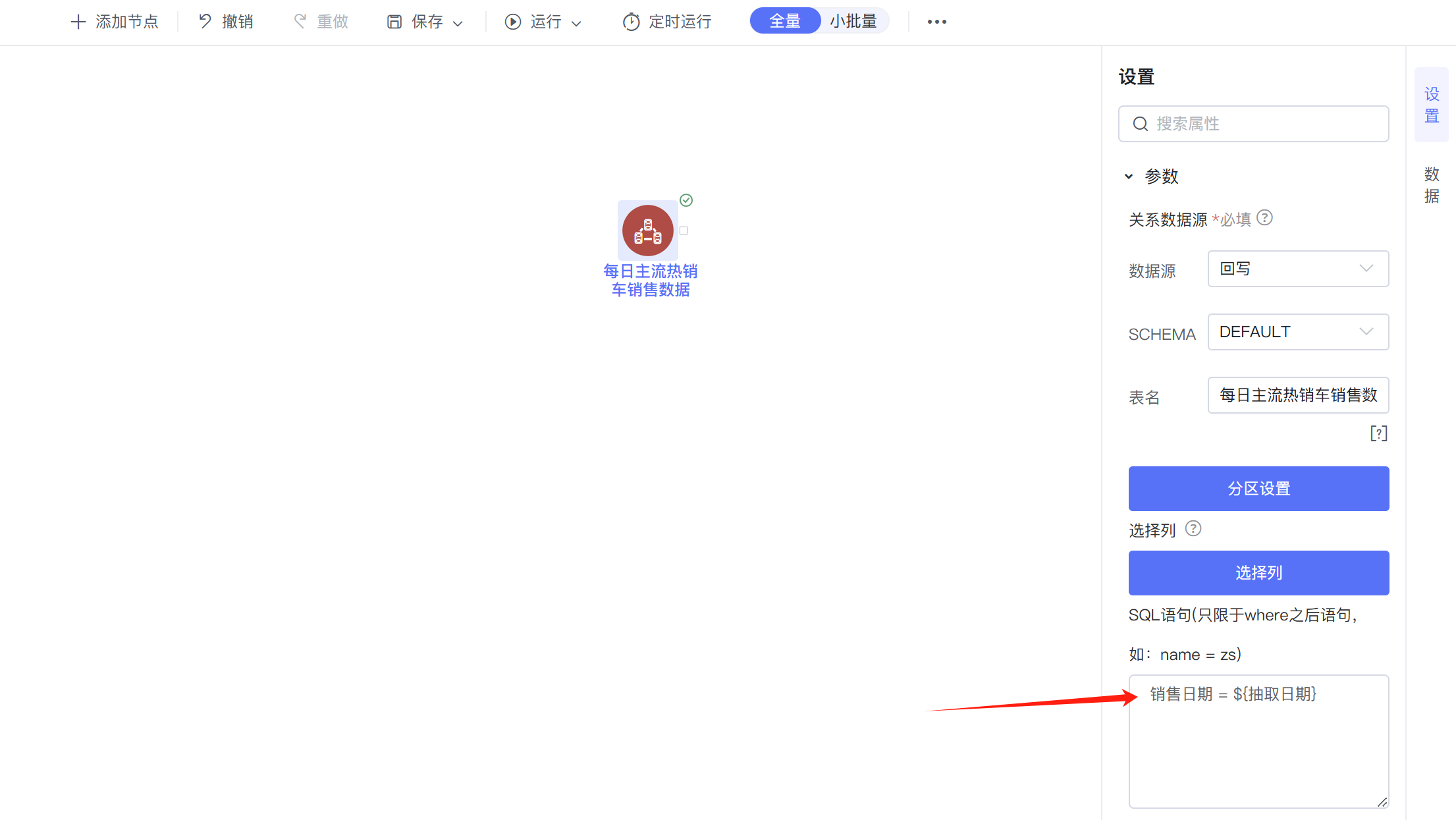
Task: Collapse the 参数 section
Action: coord(1129,177)
